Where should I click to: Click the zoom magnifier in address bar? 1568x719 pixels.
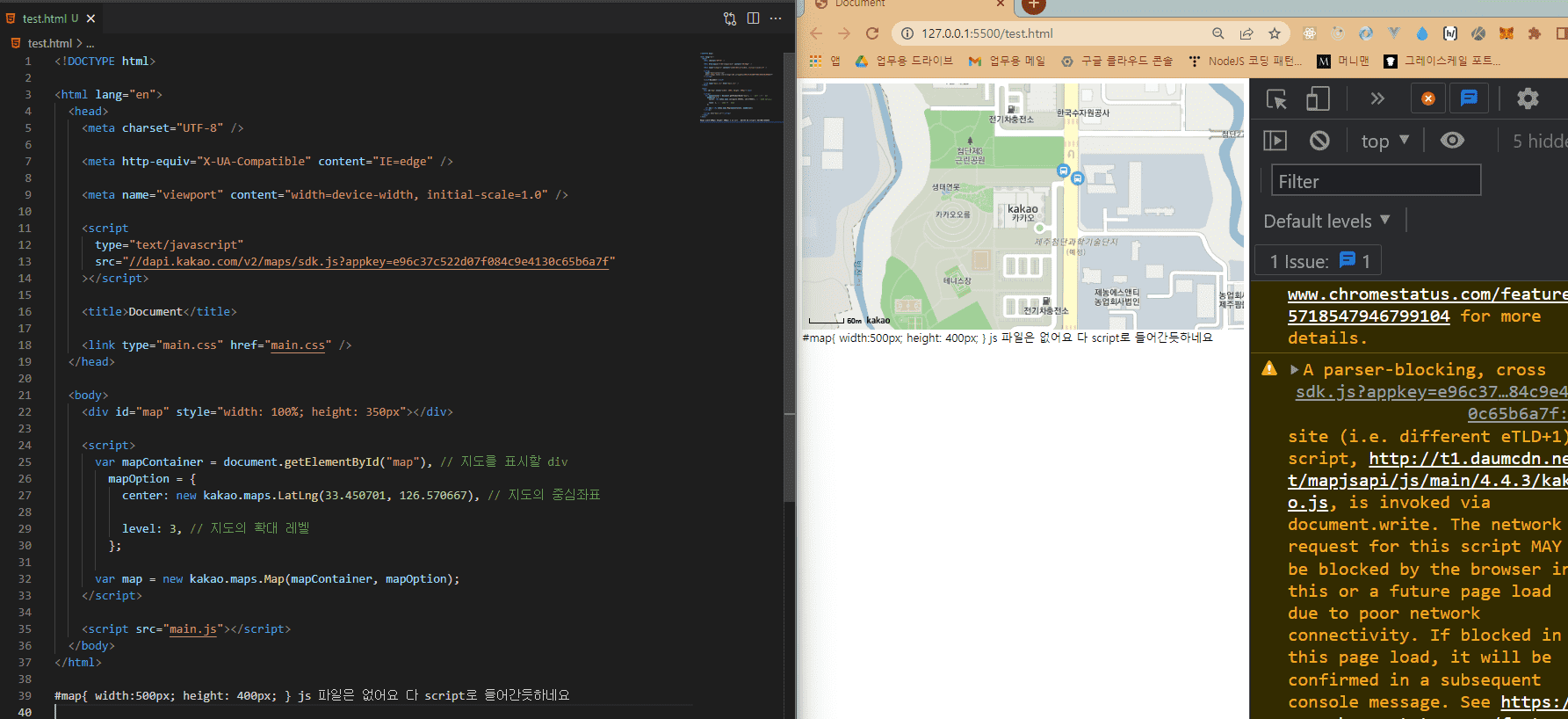[x=1218, y=33]
